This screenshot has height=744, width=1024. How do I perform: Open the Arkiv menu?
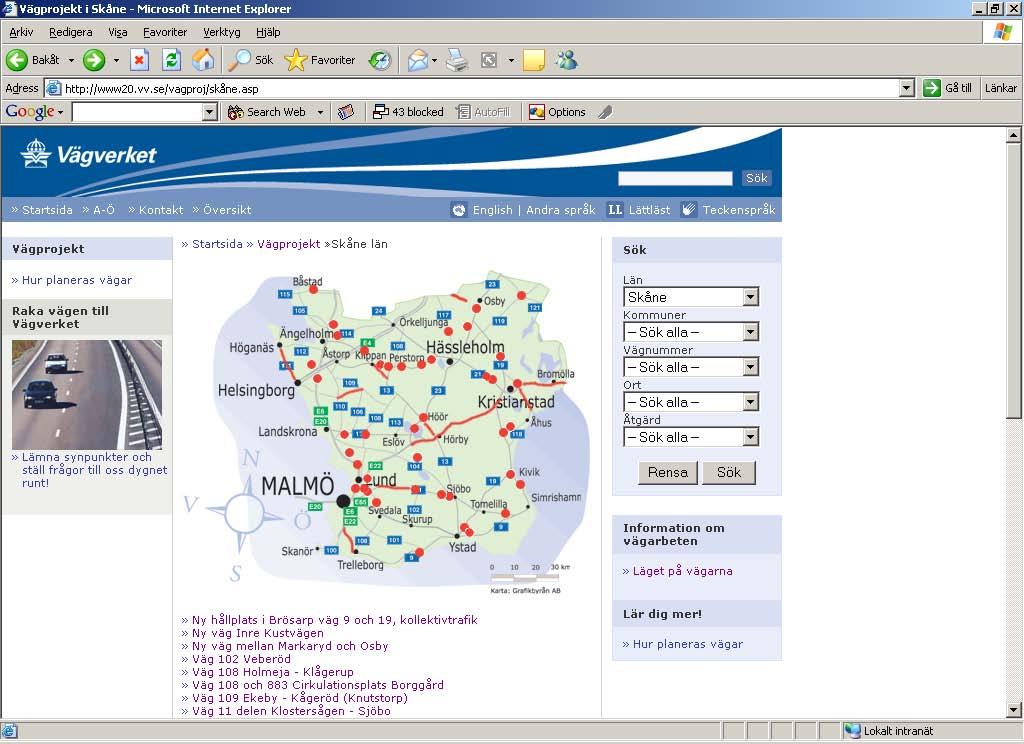[22, 32]
